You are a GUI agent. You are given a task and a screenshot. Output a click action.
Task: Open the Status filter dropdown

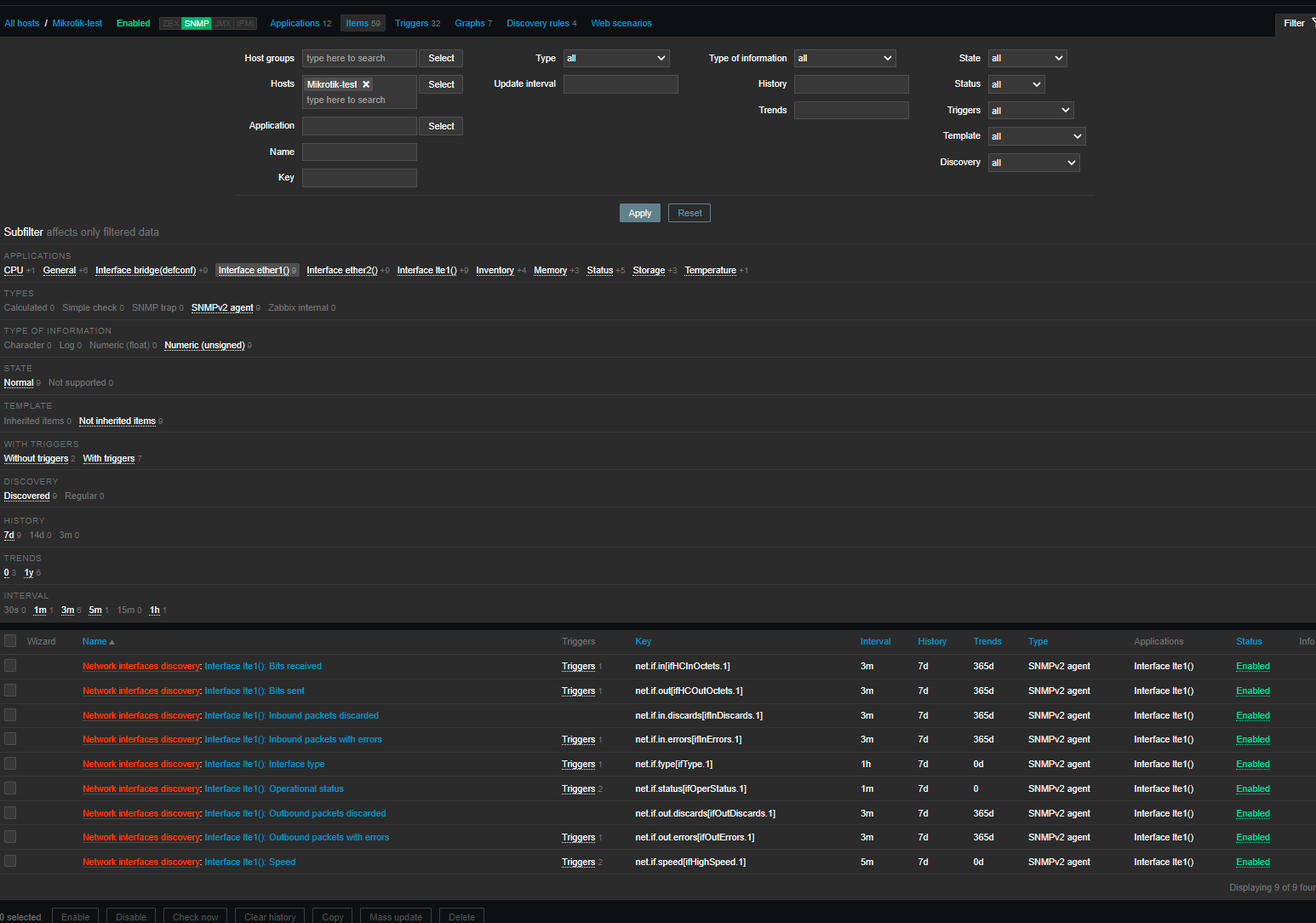pyautogui.click(x=1016, y=84)
